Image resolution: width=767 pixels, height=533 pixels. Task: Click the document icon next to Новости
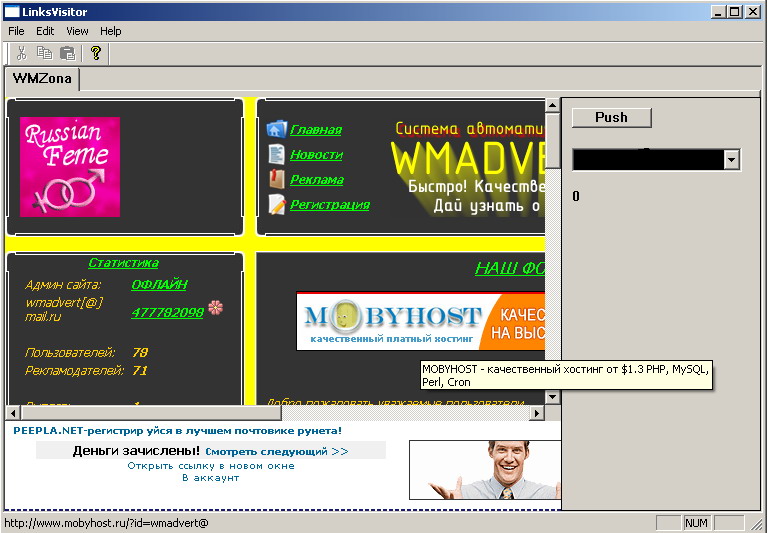click(276, 155)
